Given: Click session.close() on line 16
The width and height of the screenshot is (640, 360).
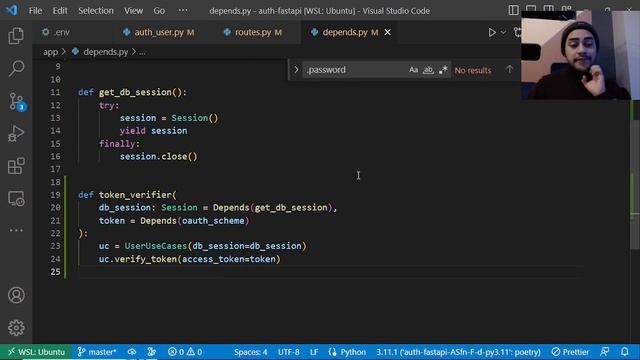Looking at the screenshot, I should pos(159,157).
